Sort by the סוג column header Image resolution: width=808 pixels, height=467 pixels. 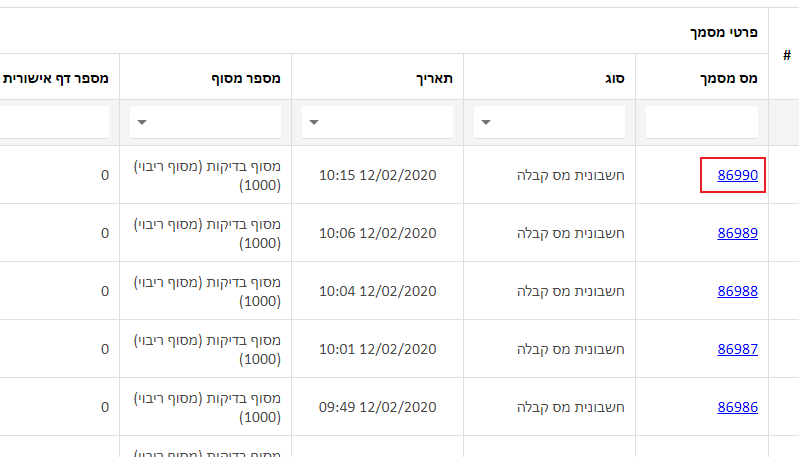click(615, 78)
